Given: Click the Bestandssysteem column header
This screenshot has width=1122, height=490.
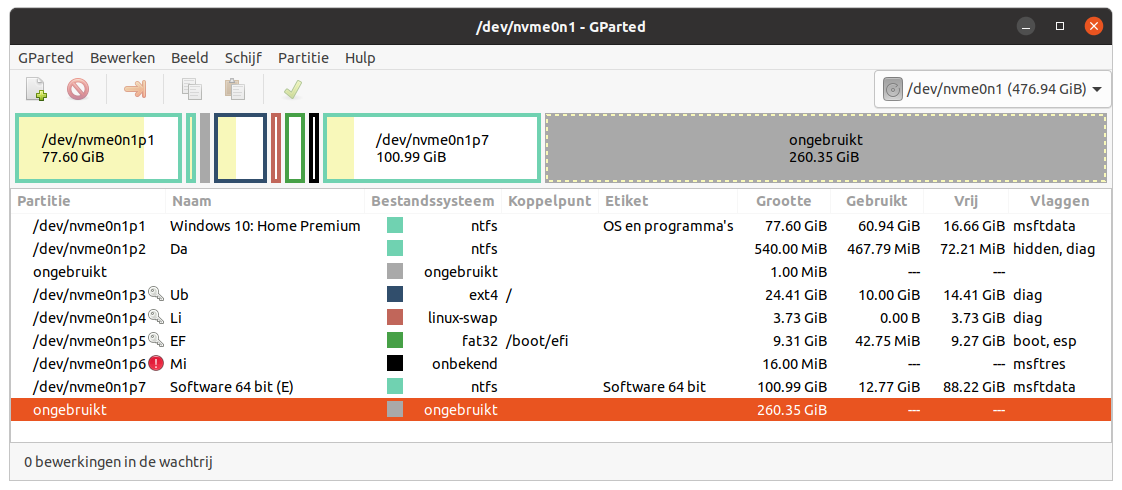Looking at the screenshot, I should [432, 201].
